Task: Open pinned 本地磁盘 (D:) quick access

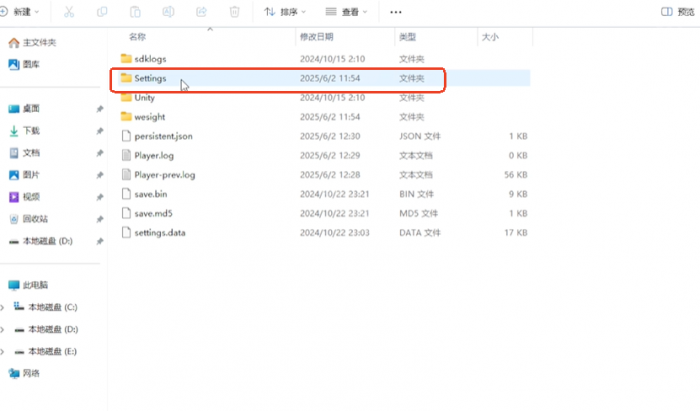Action: coord(41,241)
